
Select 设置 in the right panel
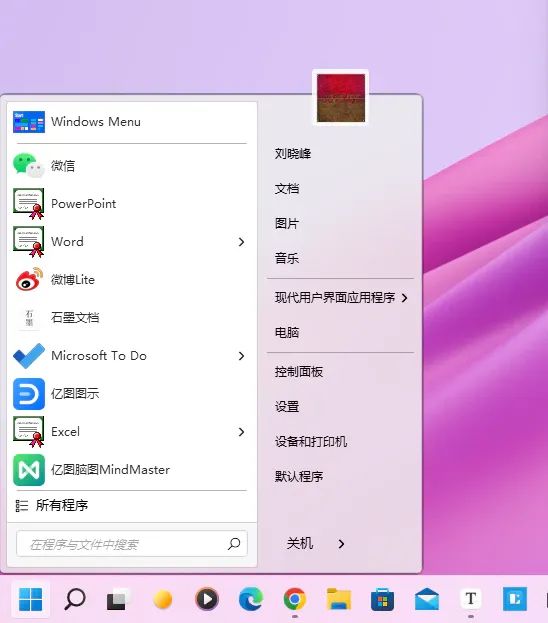point(287,406)
